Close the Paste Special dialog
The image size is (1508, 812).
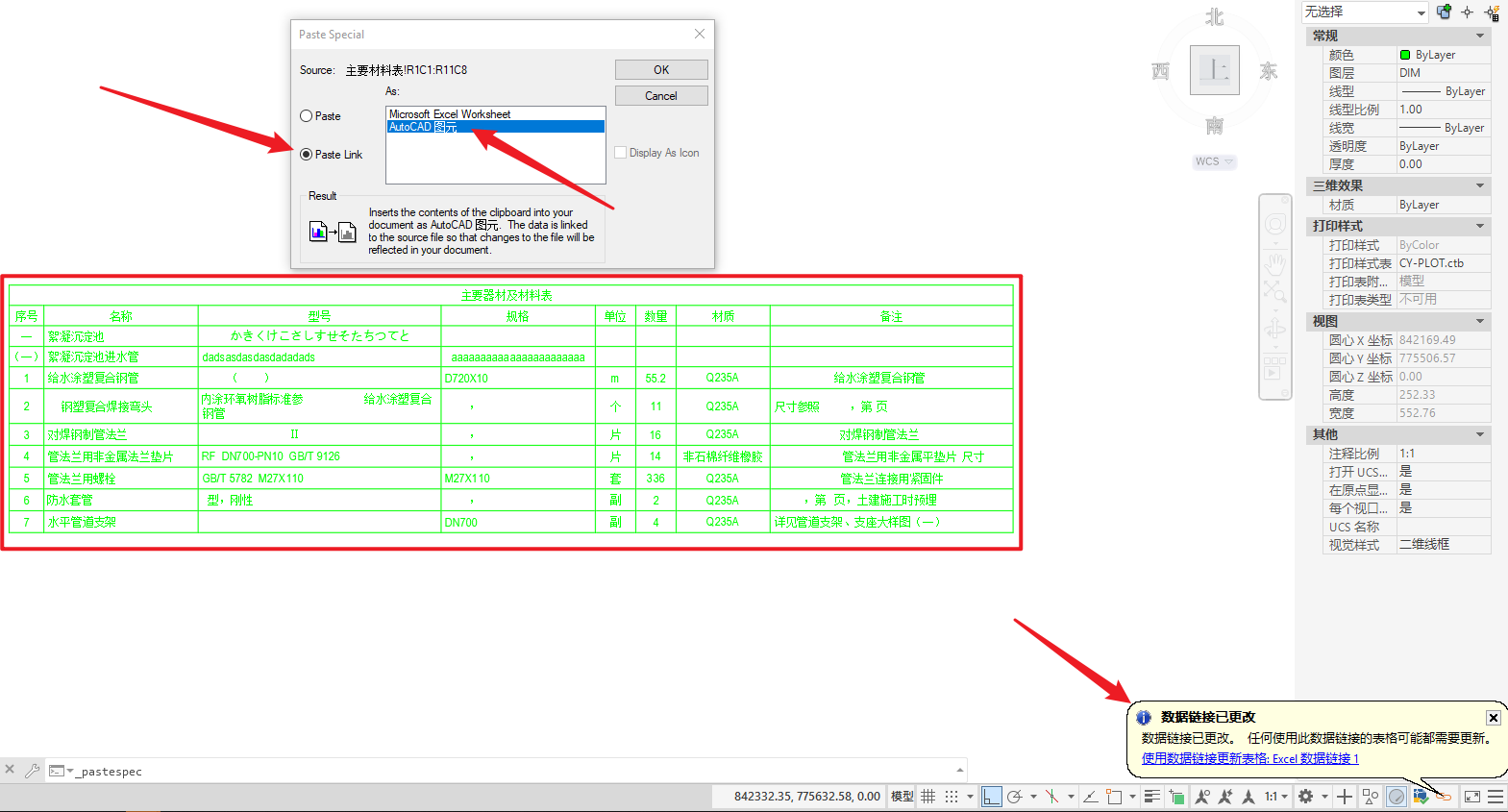tap(700, 34)
